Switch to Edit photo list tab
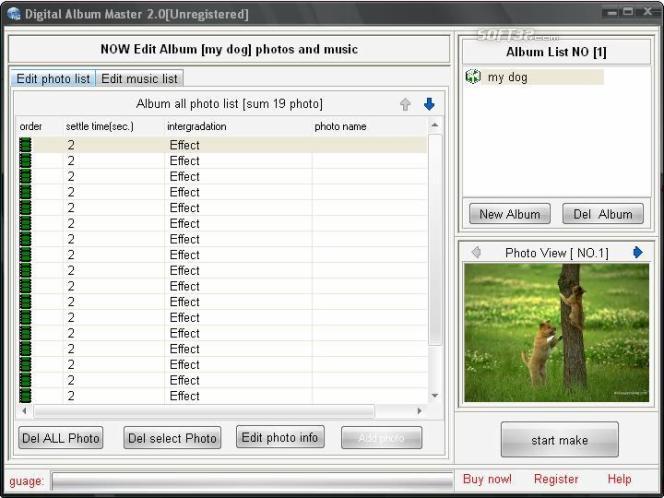 pos(53,79)
